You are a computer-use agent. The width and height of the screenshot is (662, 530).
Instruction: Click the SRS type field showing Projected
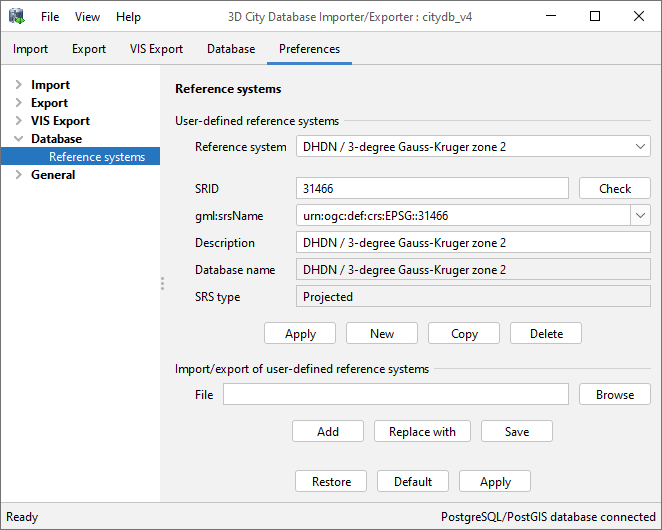(473, 296)
